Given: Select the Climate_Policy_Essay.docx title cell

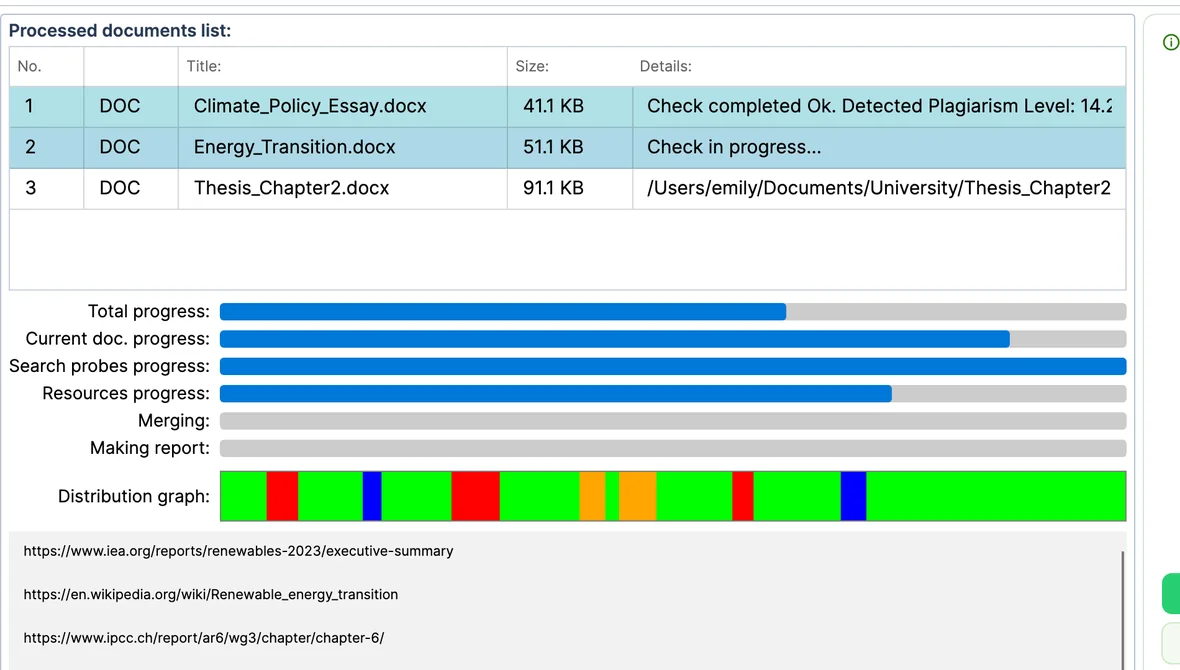Looking at the screenshot, I should click(342, 106).
